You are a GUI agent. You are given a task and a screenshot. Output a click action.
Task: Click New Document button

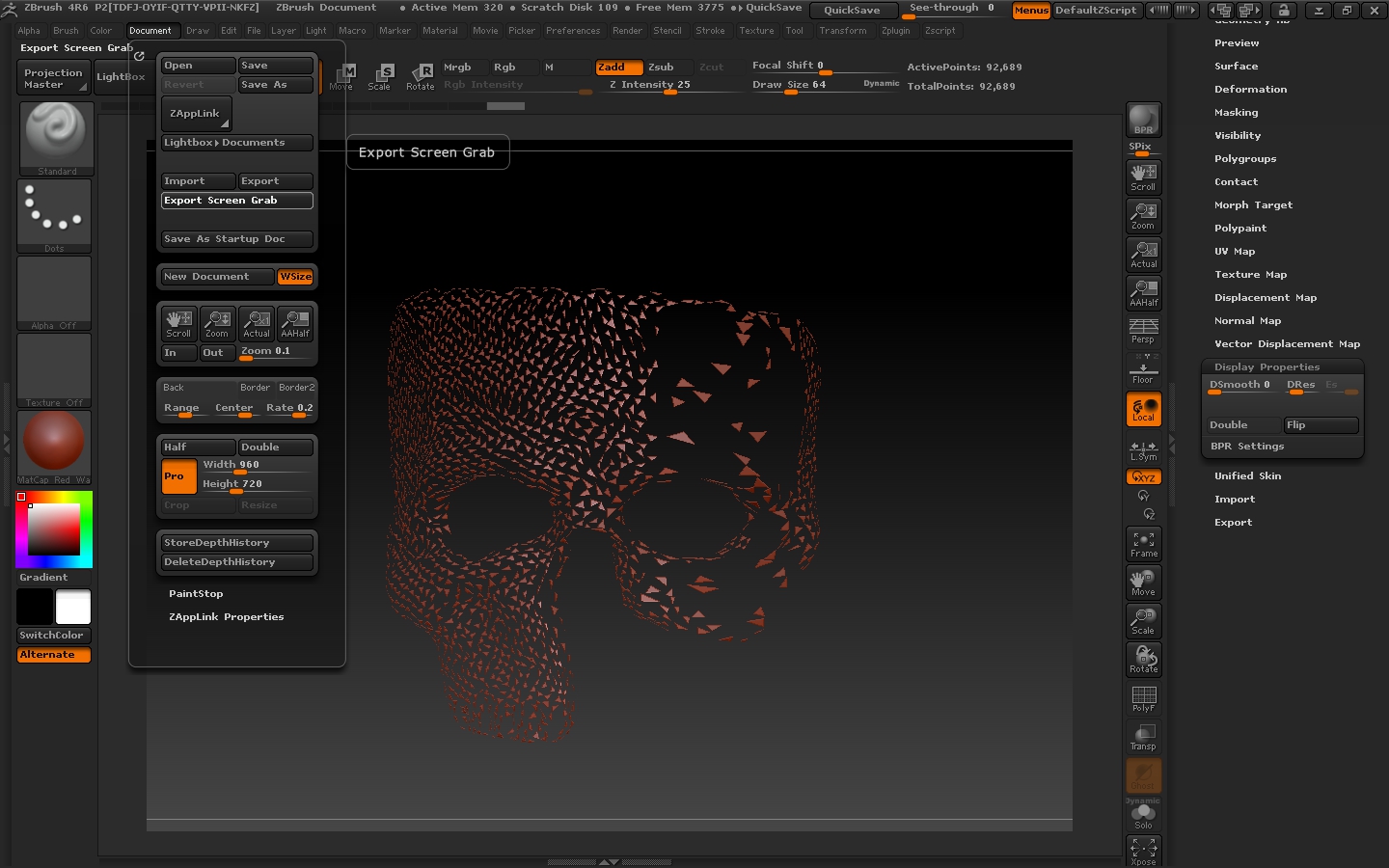[x=218, y=277]
